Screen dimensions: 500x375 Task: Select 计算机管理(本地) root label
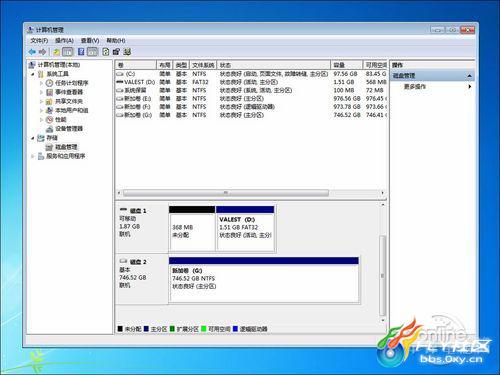coord(59,65)
